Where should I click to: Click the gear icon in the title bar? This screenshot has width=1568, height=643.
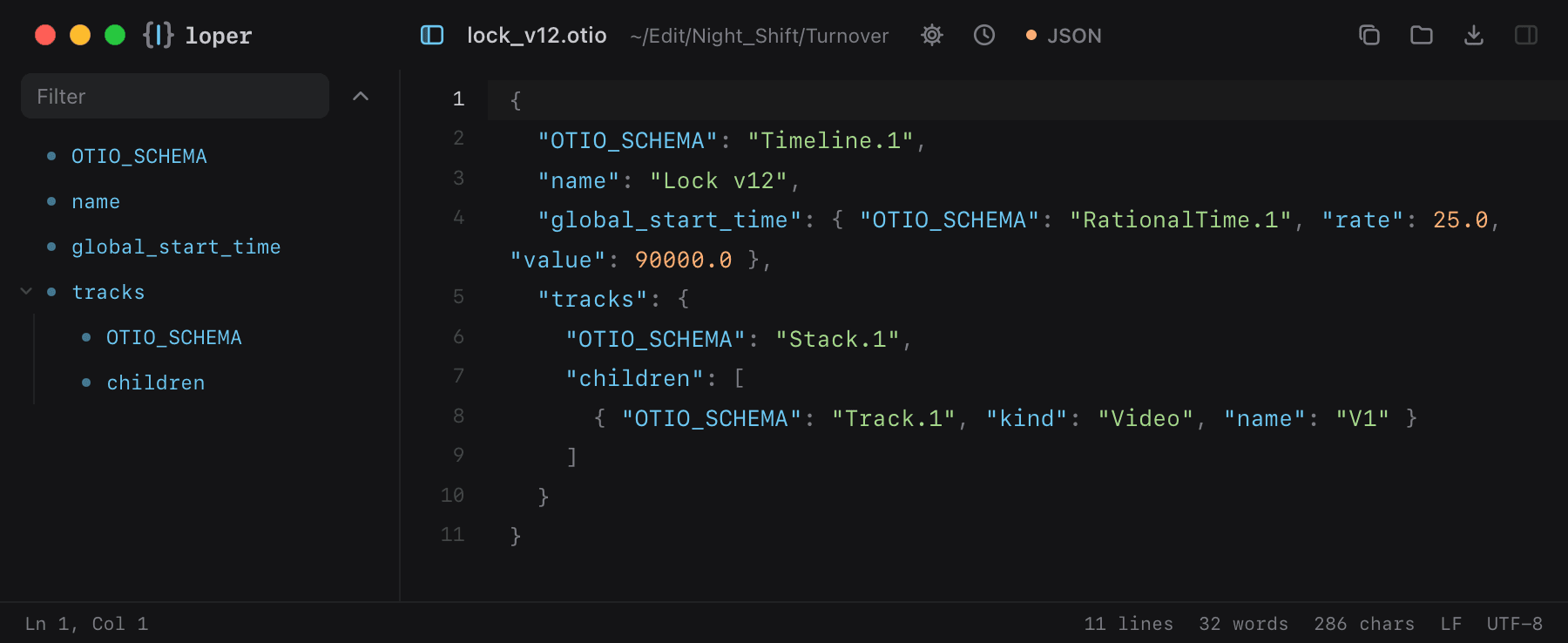(x=932, y=35)
